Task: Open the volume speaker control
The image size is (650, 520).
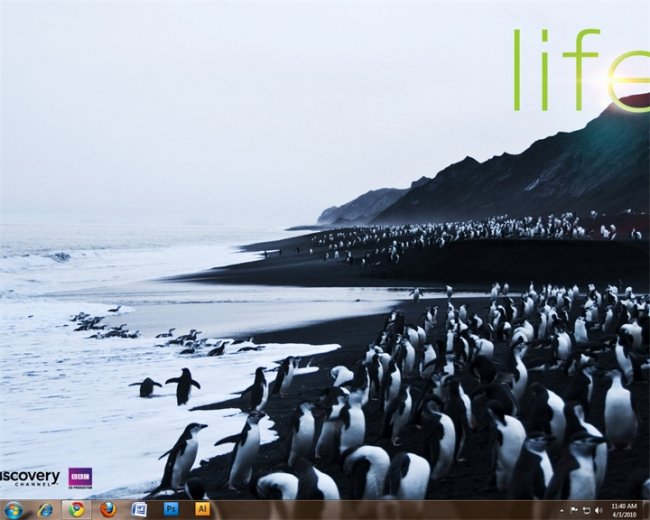Action: point(598,510)
